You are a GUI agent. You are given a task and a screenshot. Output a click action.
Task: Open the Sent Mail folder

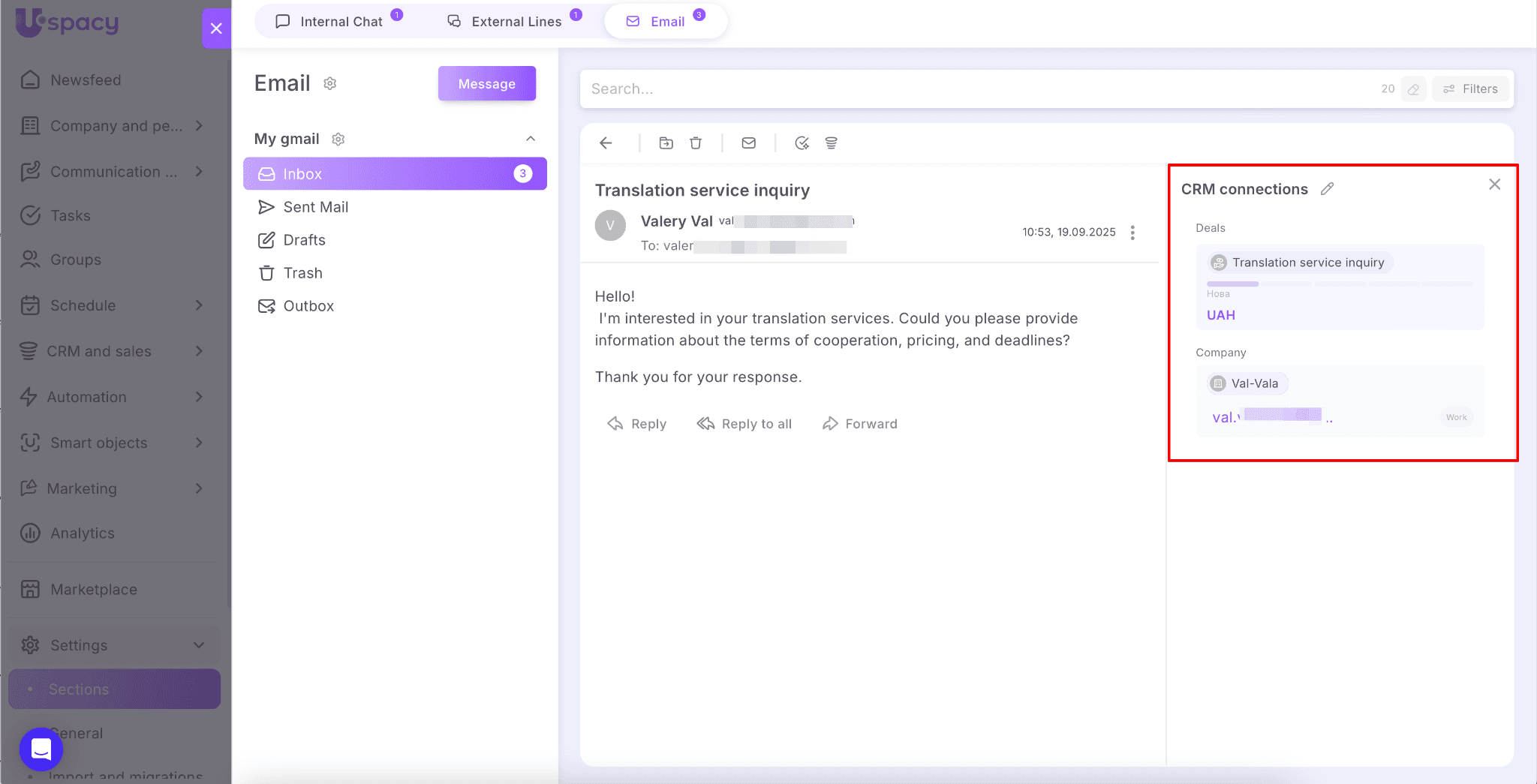[315, 207]
